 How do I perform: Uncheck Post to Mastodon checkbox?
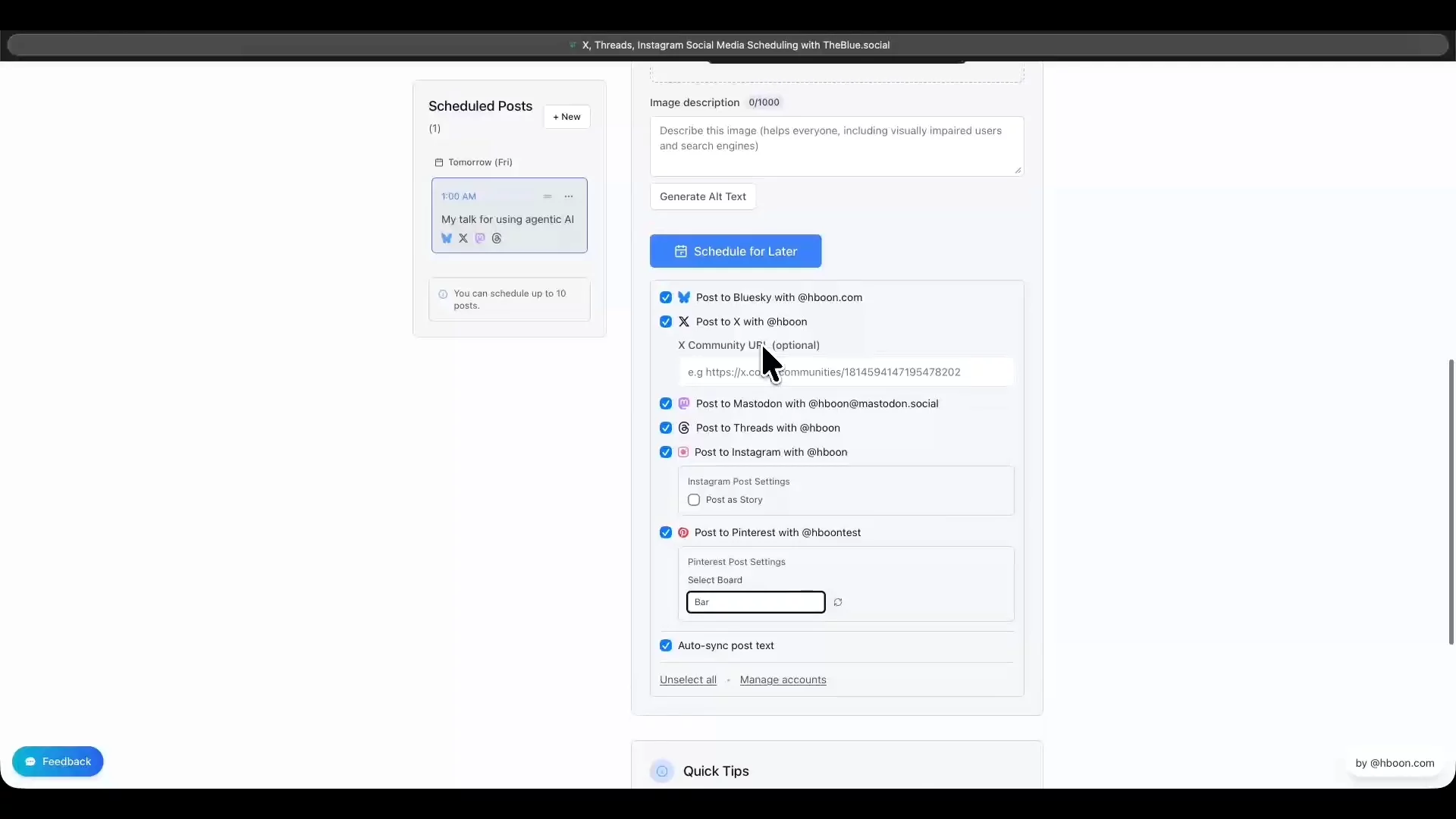click(666, 403)
